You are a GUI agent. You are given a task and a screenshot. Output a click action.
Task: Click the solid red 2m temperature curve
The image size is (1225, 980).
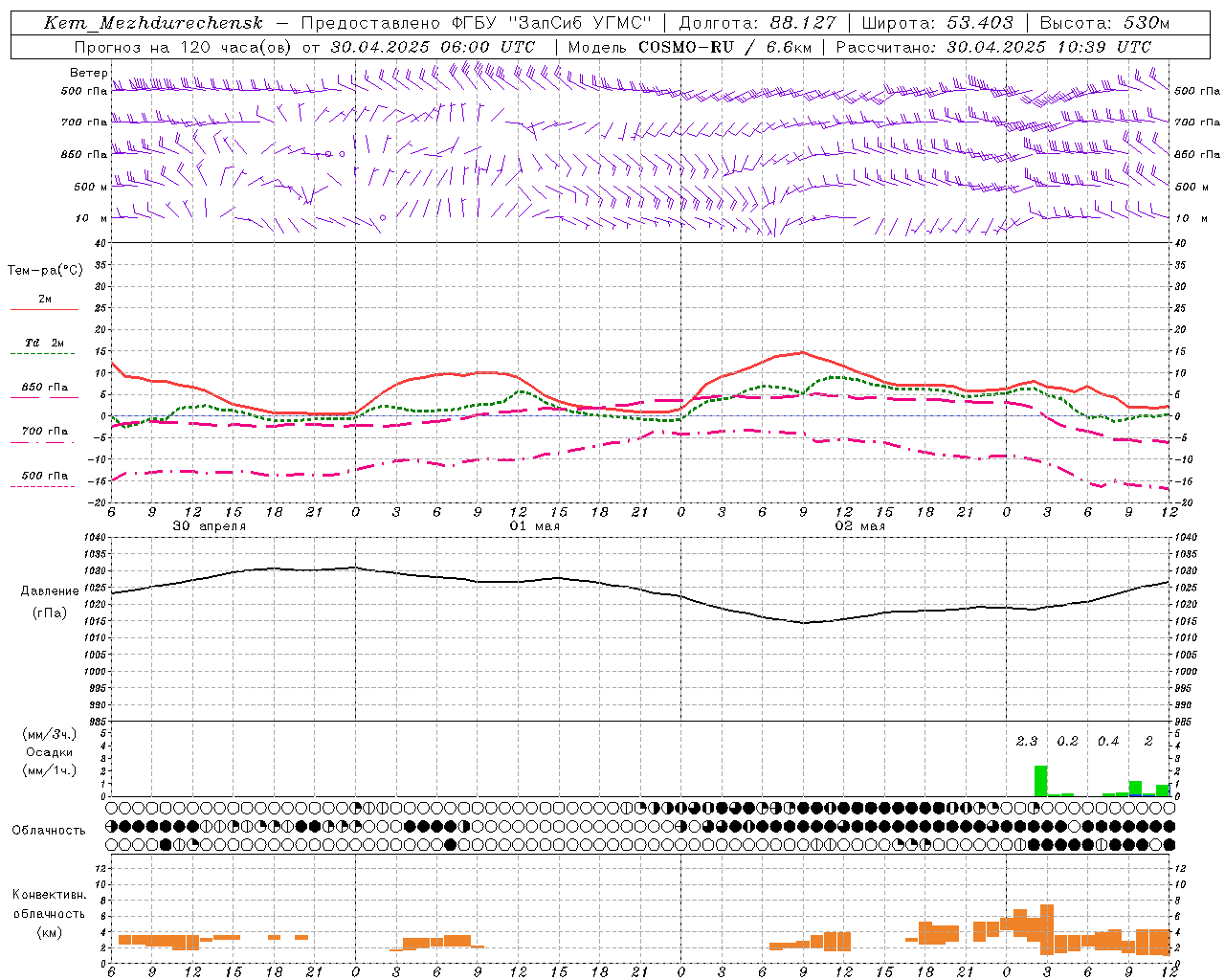(x=804, y=353)
